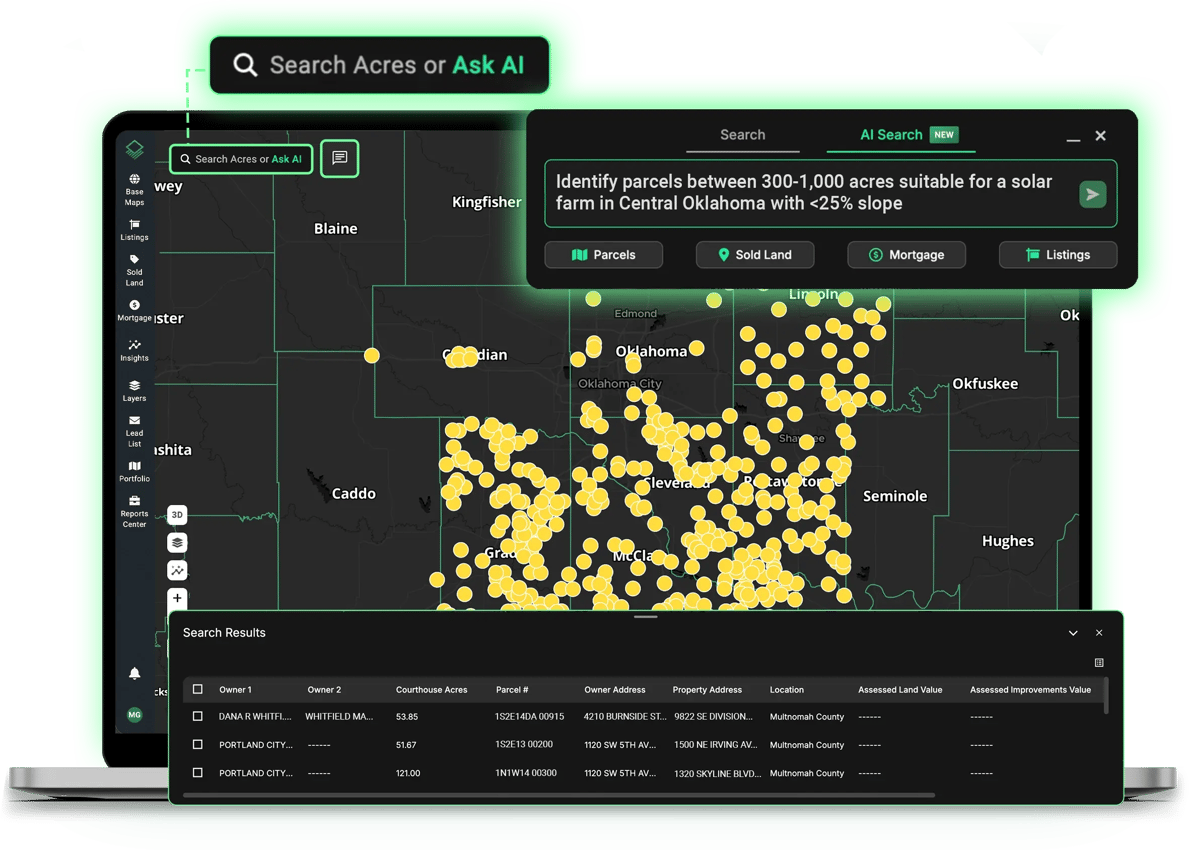Image resolution: width=1189 pixels, height=850 pixels.
Task: Click the Parcel # column header
Action: (x=512, y=690)
